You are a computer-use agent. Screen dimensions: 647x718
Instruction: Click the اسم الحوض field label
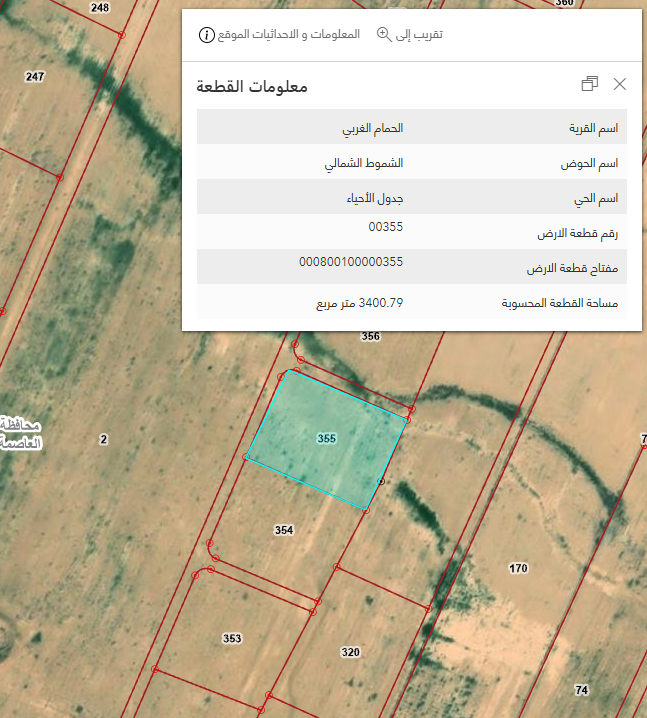[x=589, y=163]
